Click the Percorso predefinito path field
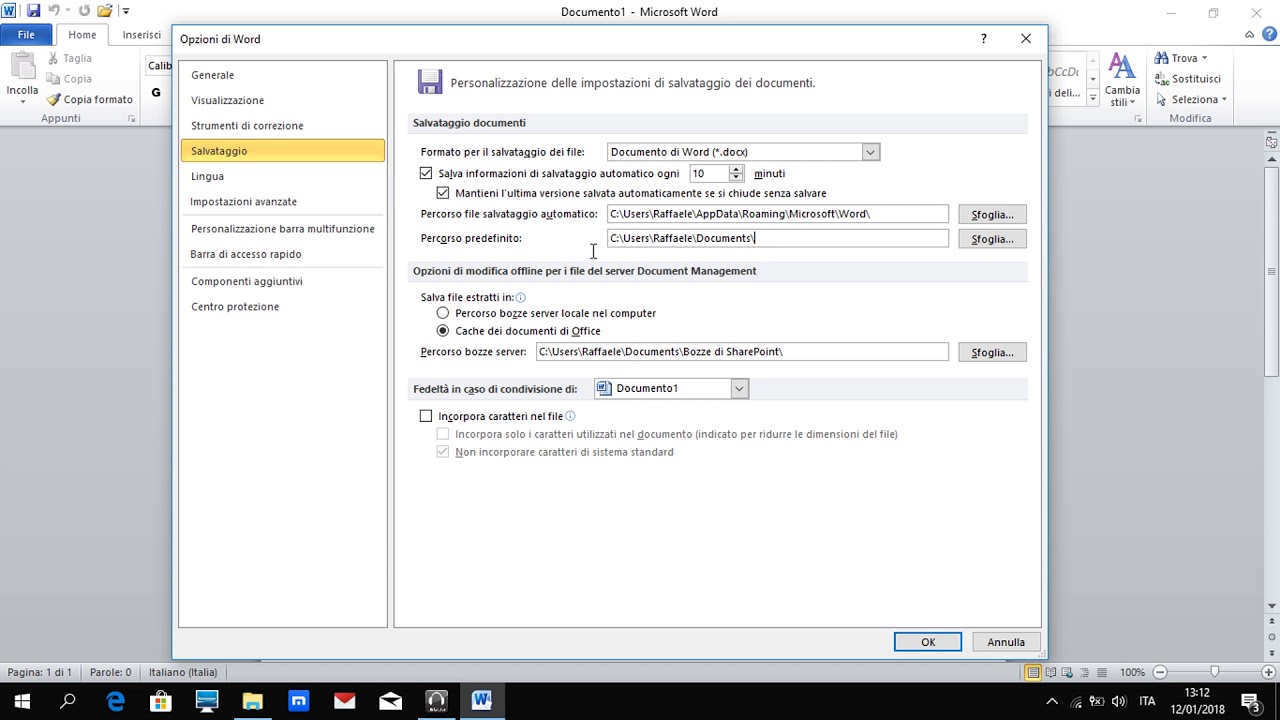The width and height of the screenshot is (1280, 720). click(x=778, y=238)
